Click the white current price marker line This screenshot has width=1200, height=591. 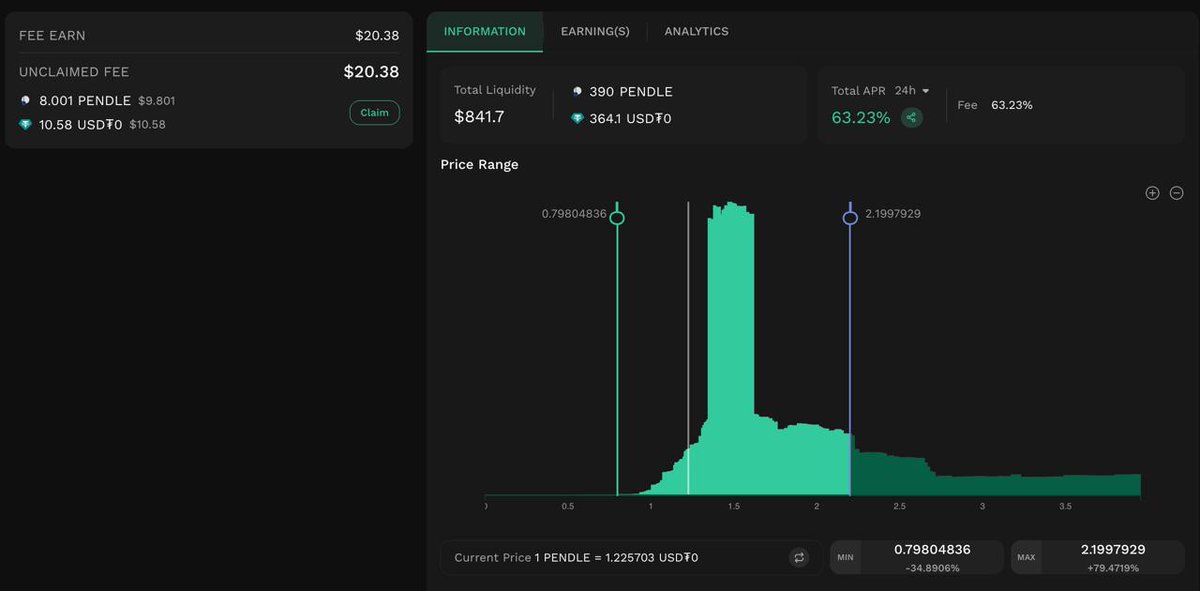[688, 348]
